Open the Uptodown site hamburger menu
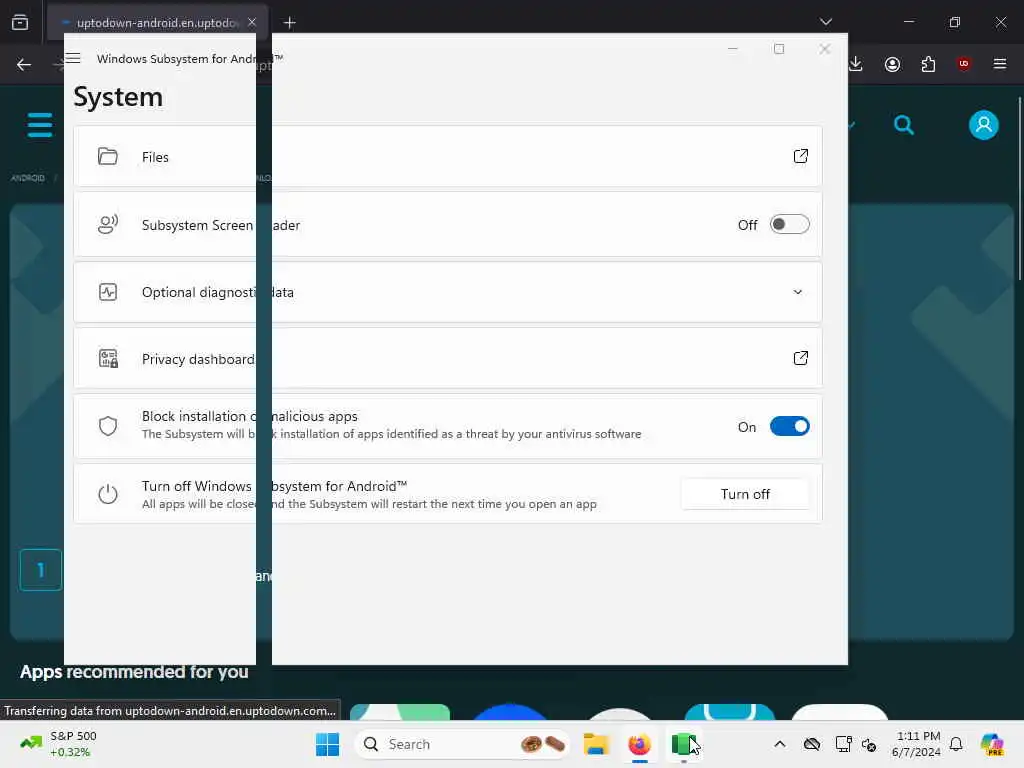 coord(40,125)
